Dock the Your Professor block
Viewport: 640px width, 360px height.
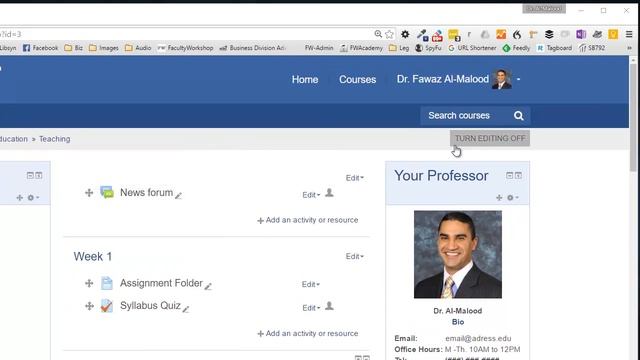click(518, 176)
